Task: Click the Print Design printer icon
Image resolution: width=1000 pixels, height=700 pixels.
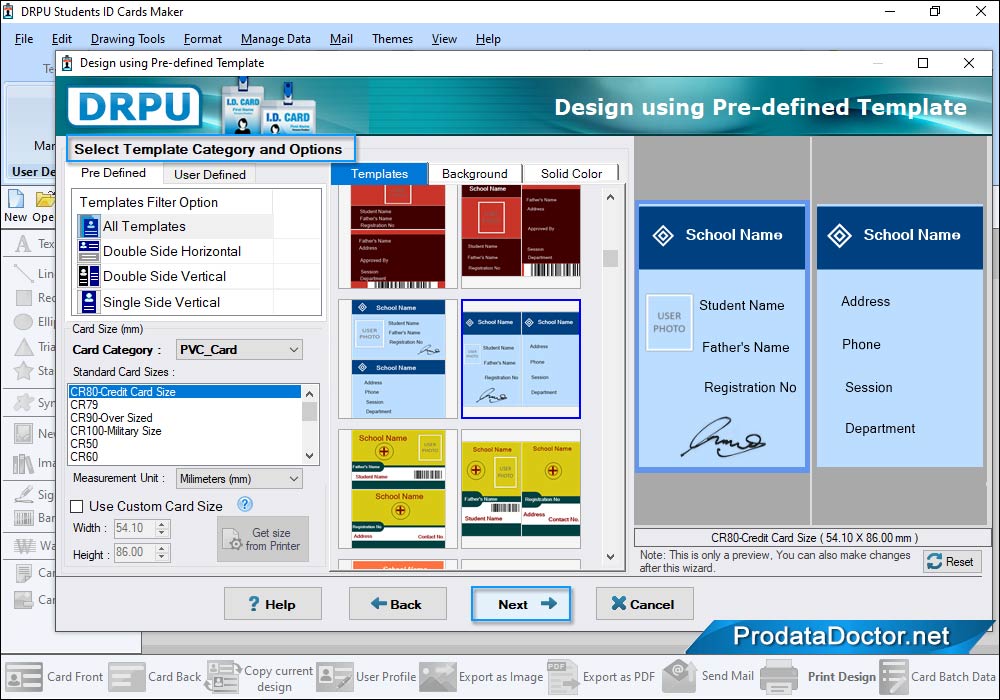Action: [779, 676]
